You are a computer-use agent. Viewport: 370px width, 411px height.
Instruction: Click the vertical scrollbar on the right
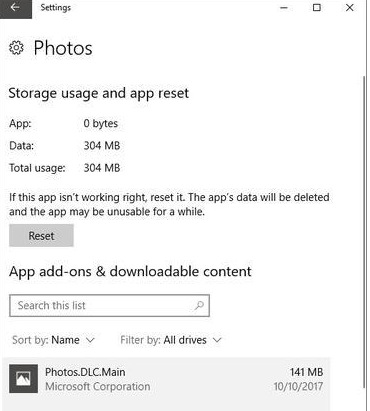tap(364, 232)
